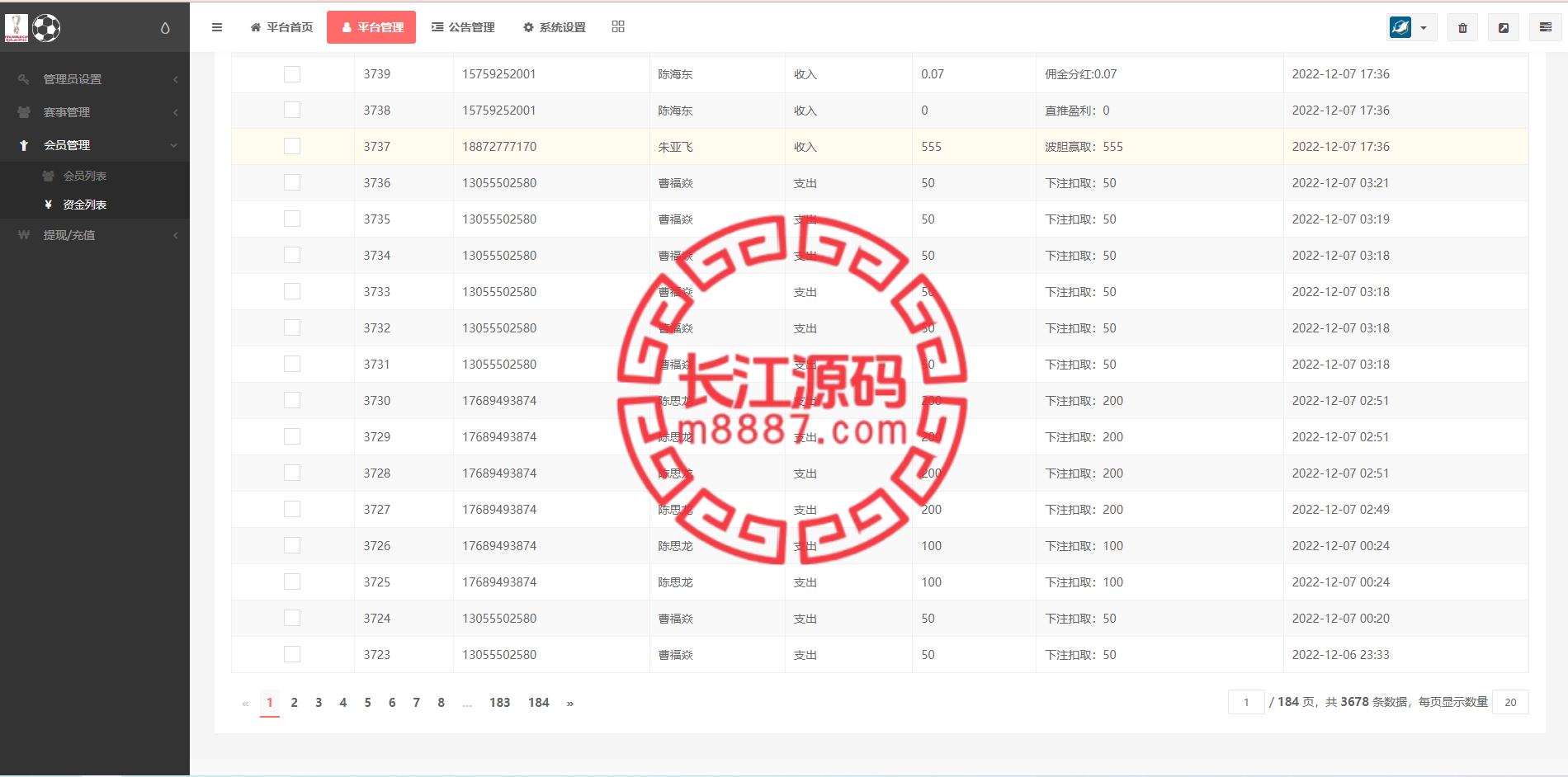This screenshot has width=1568, height=777.
Task: Open the user avatar dropdown arrow
Action: coord(1424,28)
